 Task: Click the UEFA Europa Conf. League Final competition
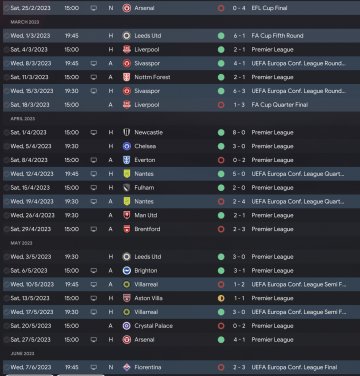pos(294,367)
